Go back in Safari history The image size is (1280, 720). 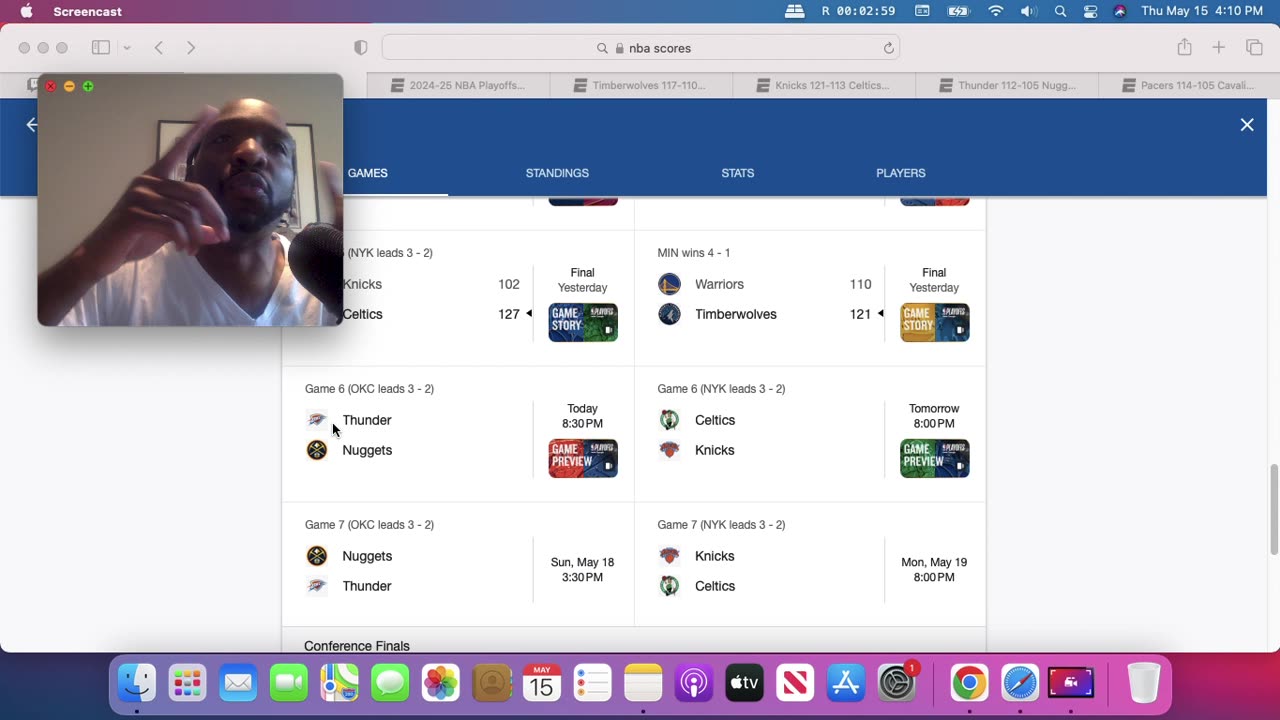158,47
